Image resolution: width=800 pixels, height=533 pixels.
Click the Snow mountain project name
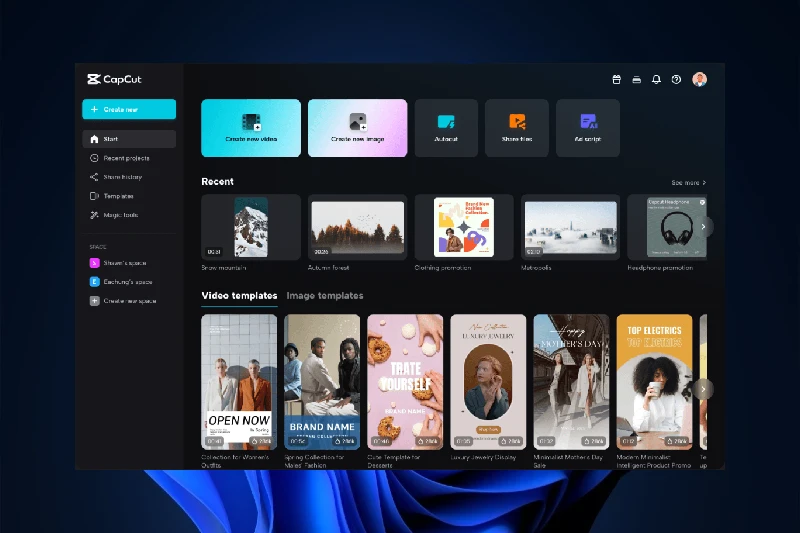224,268
